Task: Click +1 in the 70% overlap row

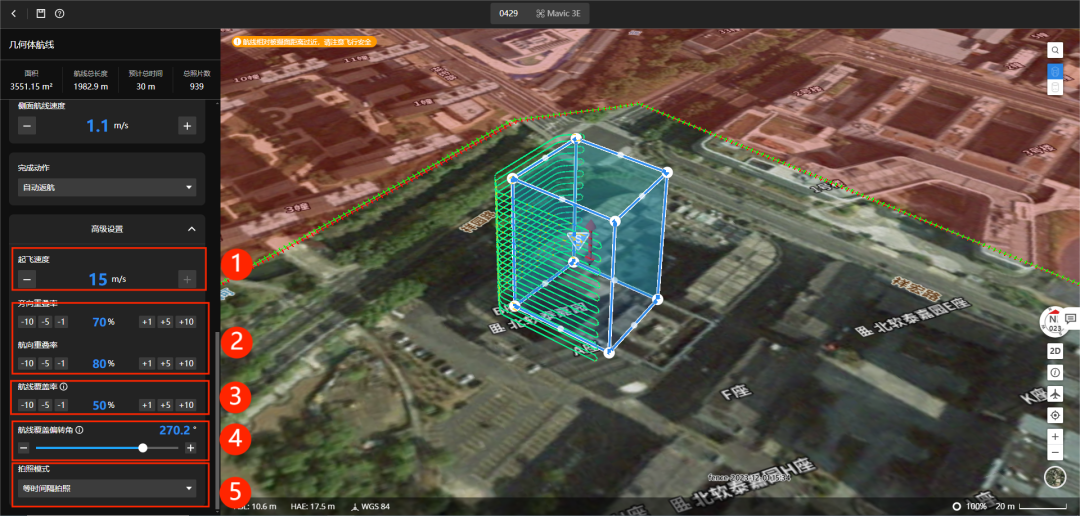Action: click(147, 322)
